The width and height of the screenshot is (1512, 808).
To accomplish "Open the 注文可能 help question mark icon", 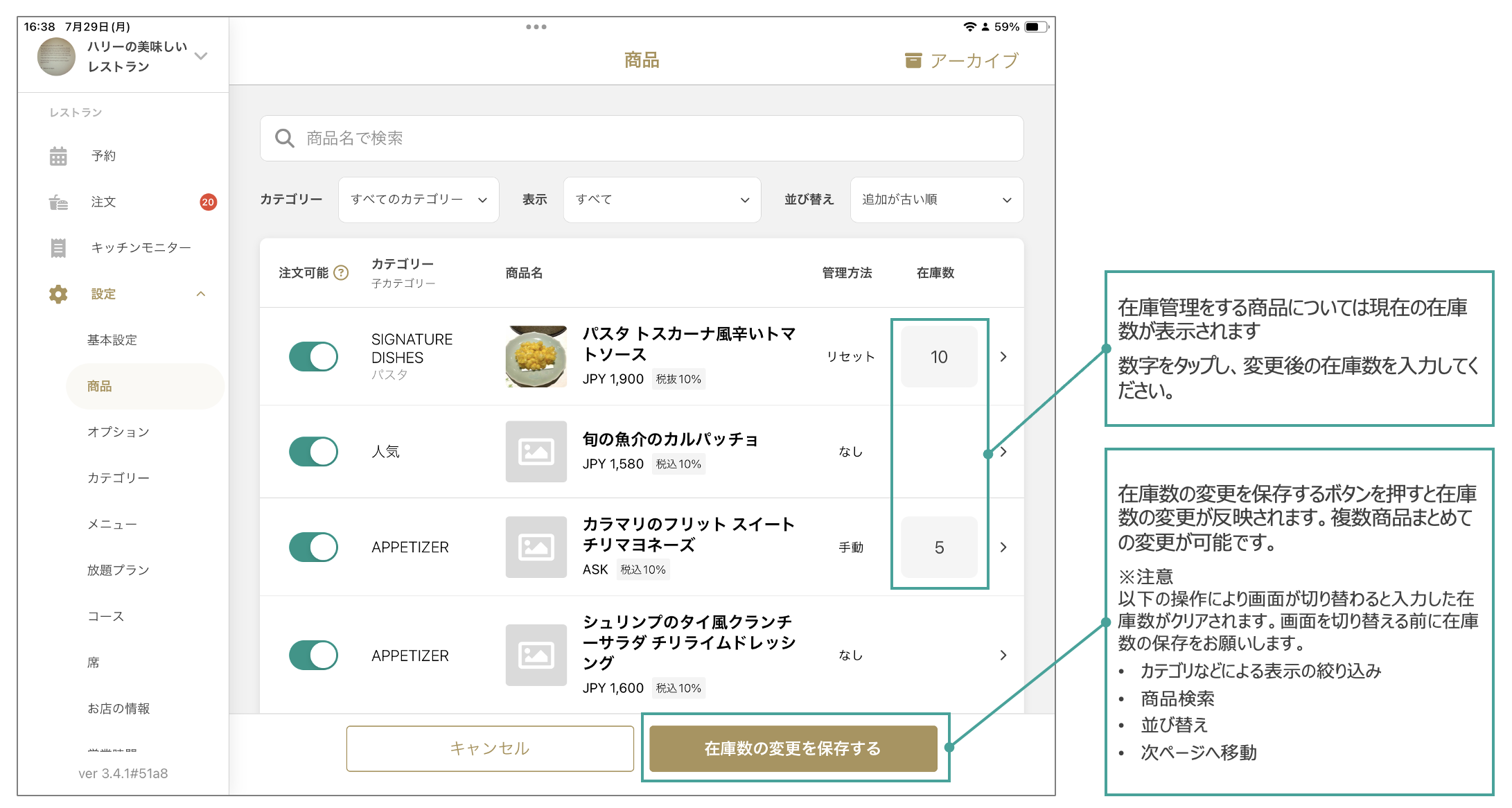I will pyautogui.click(x=340, y=273).
